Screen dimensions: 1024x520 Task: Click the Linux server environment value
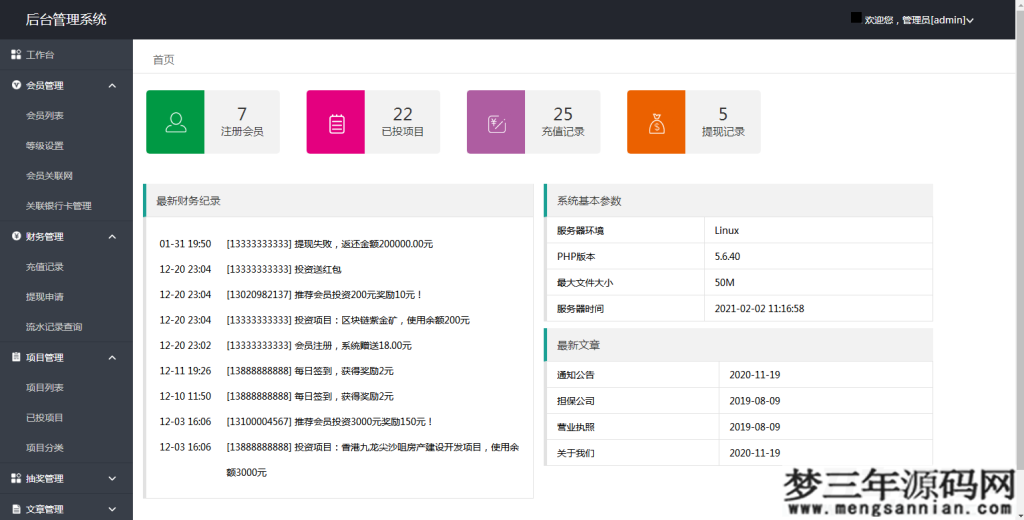(x=726, y=231)
